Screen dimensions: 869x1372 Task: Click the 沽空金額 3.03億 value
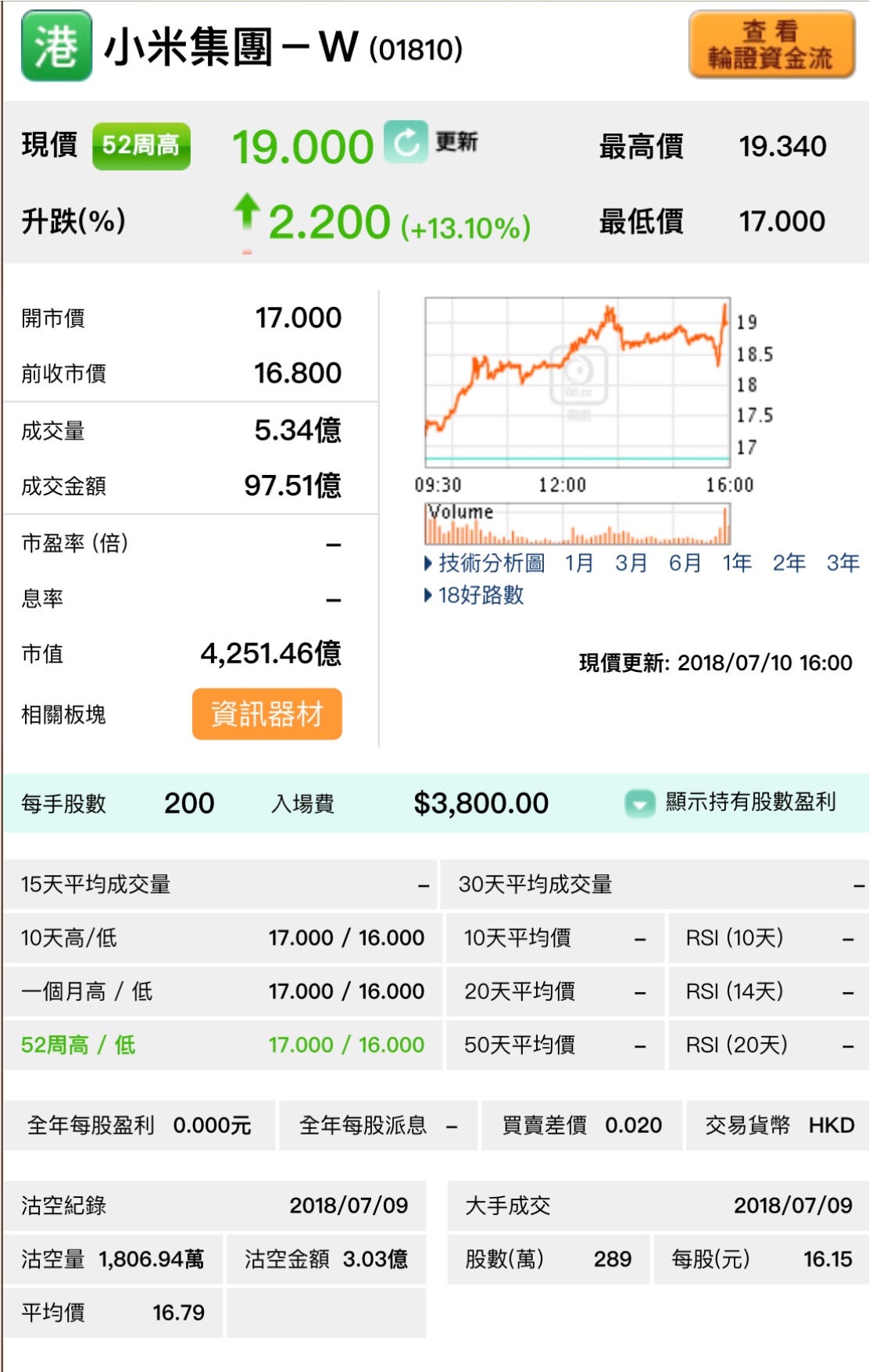pyautogui.click(x=375, y=1259)
